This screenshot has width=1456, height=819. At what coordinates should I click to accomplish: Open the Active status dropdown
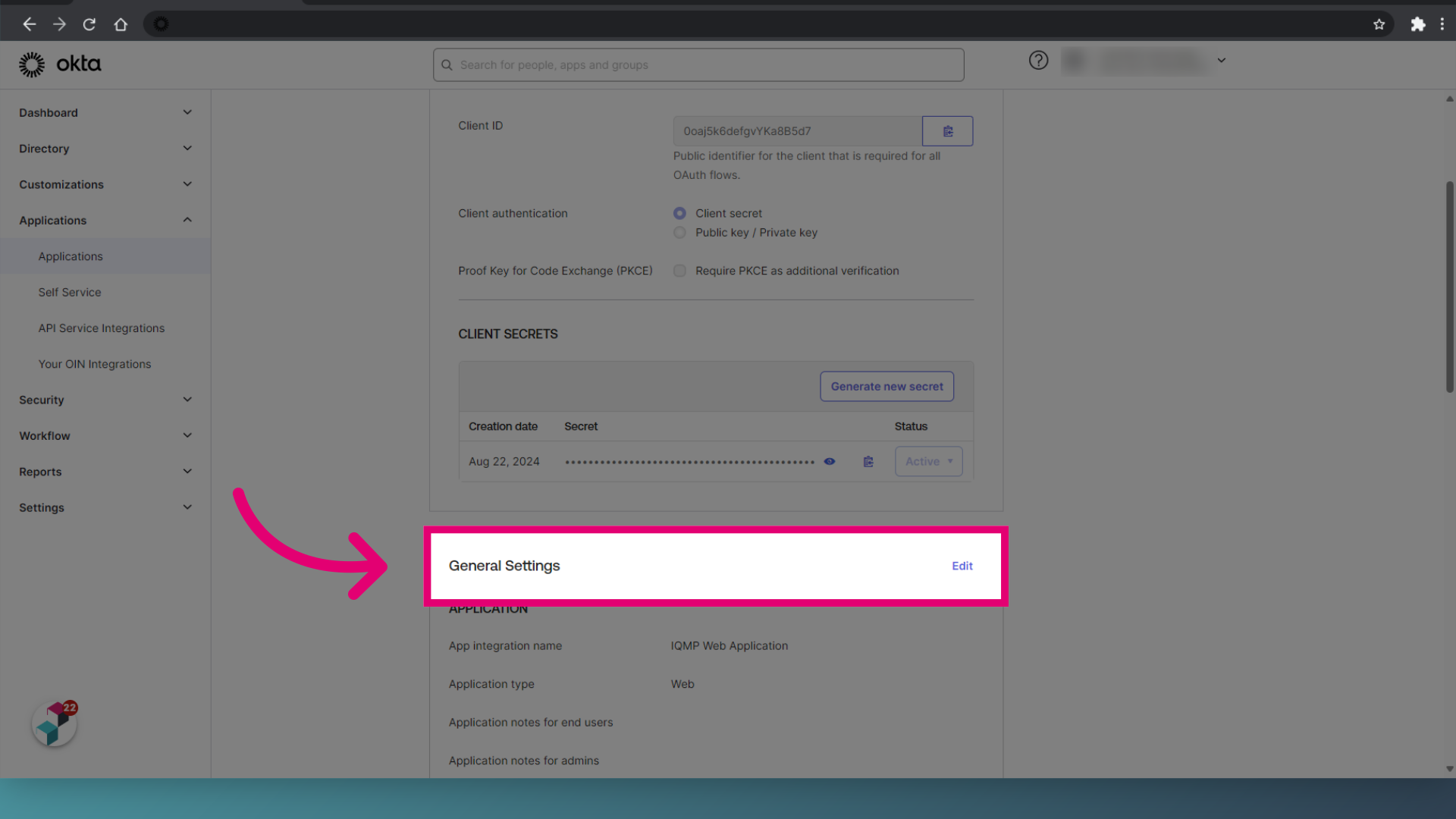(x=928, y=462)
